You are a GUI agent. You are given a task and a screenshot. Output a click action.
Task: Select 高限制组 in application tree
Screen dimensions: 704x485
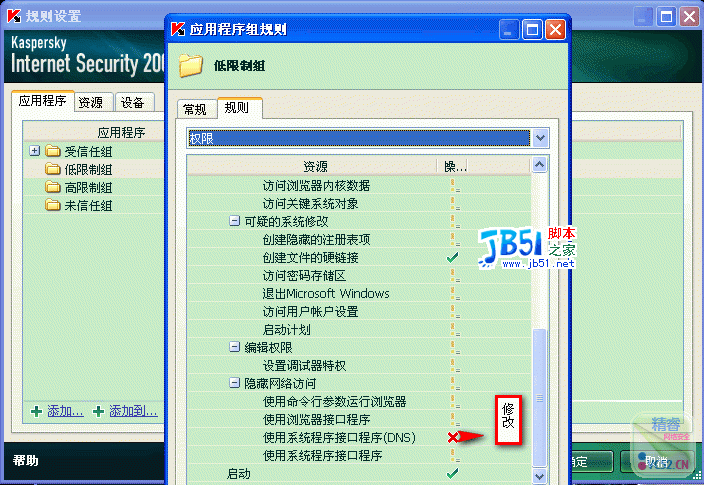point(88,188)
